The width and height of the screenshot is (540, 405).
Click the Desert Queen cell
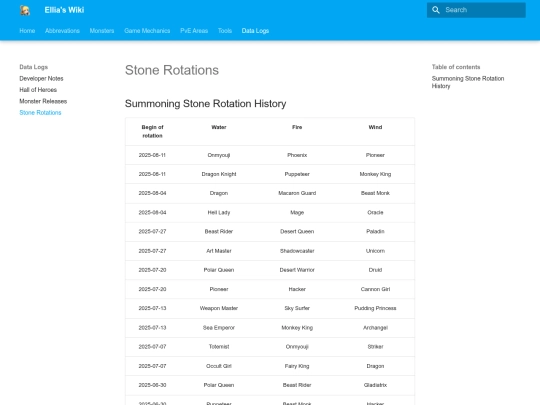tap(297, 231)
